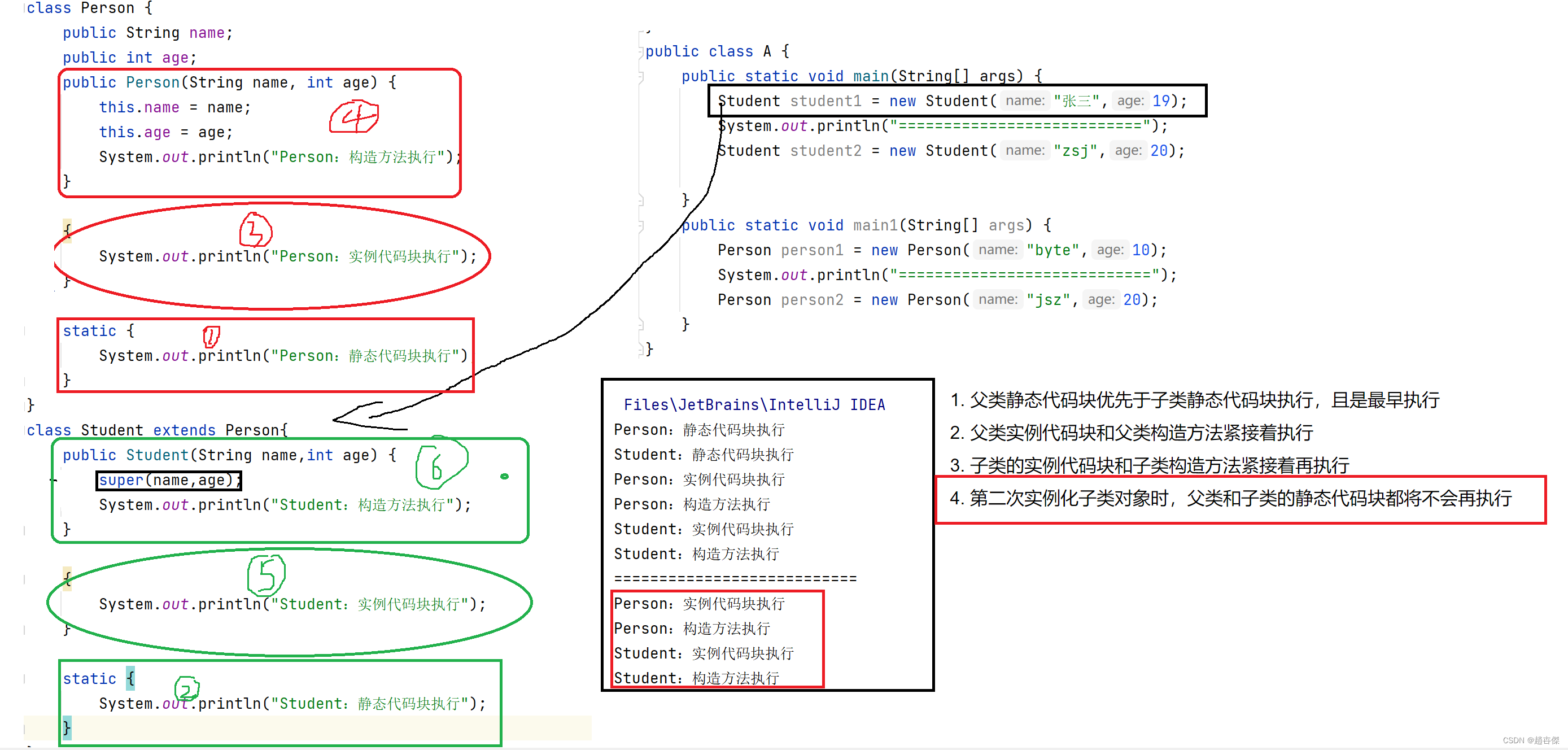Click the red circled number 3 annotation
This screenshot has height=750, width=1568.
(x=256, y=231)
